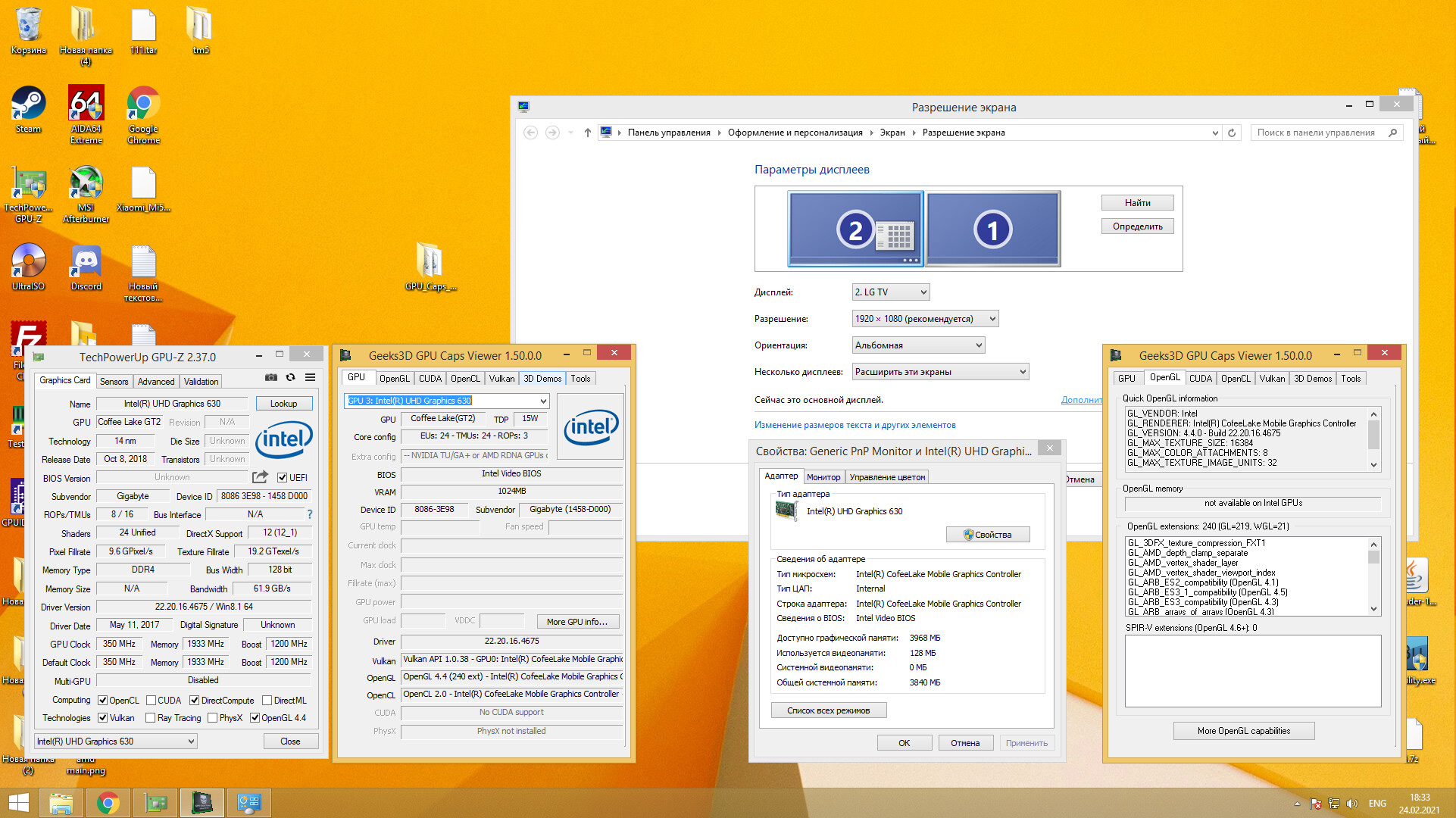This screenshot has width=1456, height=818.
Task: Toggle the OpenGL 4.4 checkbox
Action: [x=255, y=718]
